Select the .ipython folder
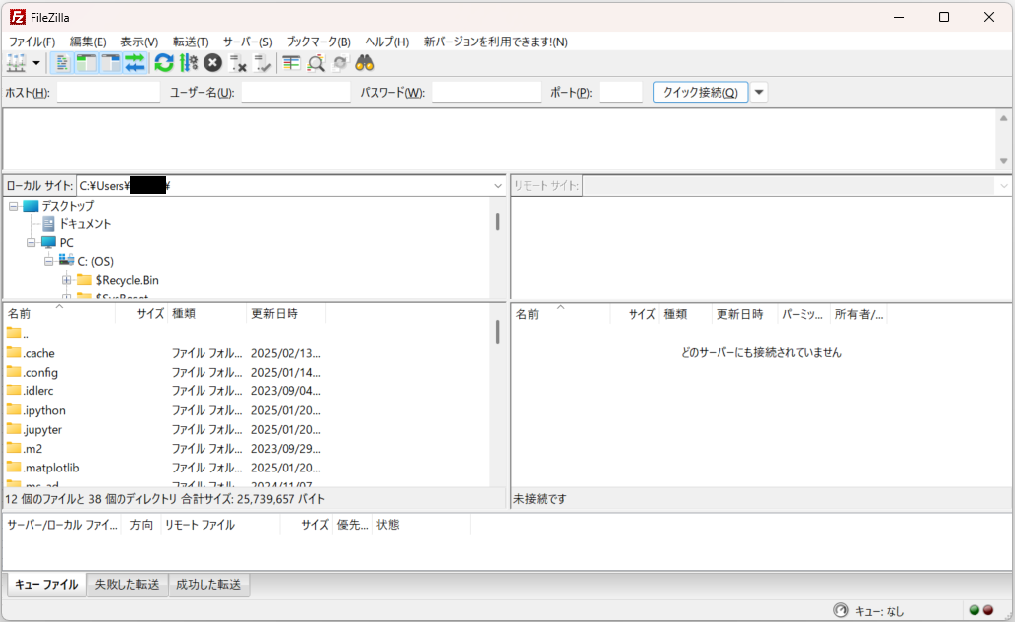1015x622 pixels. click(44, 410)
